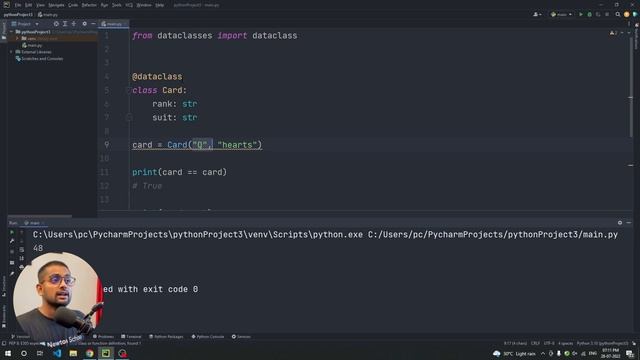This screenshot has height=360, width=640.
Task: Open Run panel gear settings
Action: tap(620, 223)
